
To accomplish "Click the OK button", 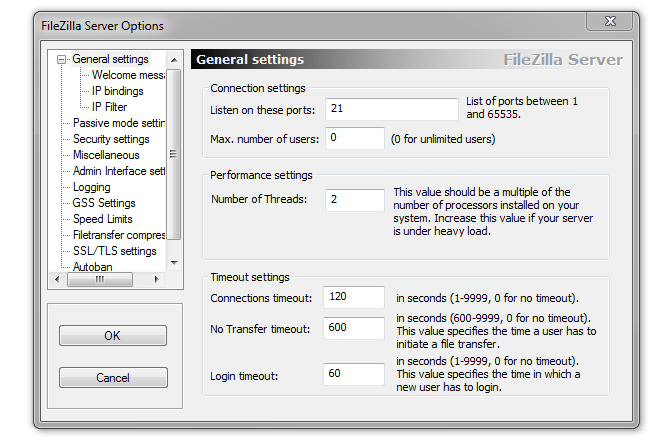I will tap(113, 336).
